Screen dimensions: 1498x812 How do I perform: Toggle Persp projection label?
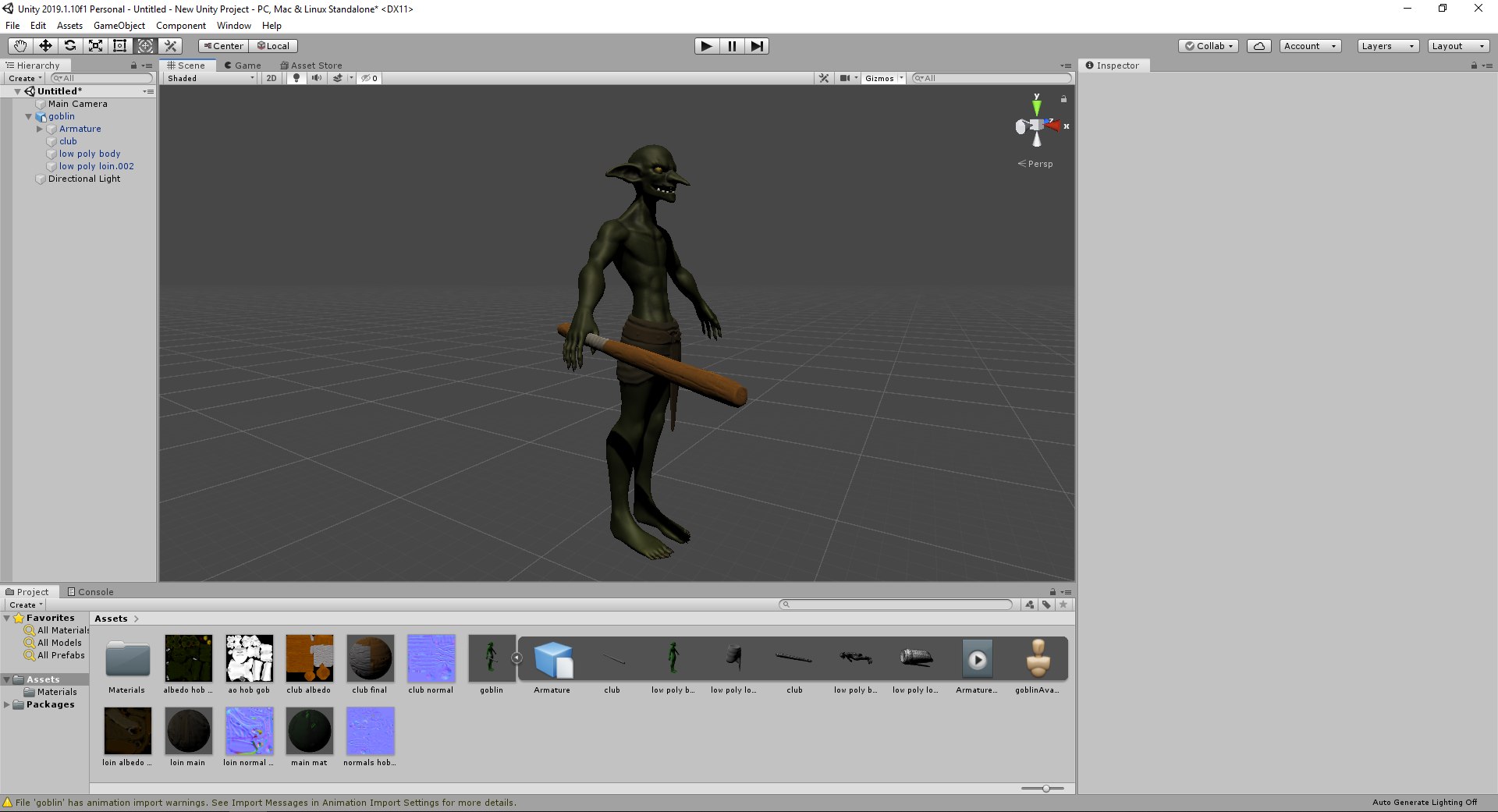click(1036, 164)
